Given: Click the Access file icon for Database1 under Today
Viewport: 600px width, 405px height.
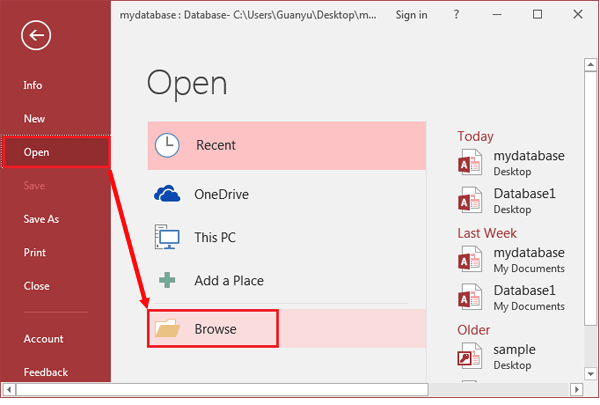Looking at the screenshot, I should pos(470,200).
